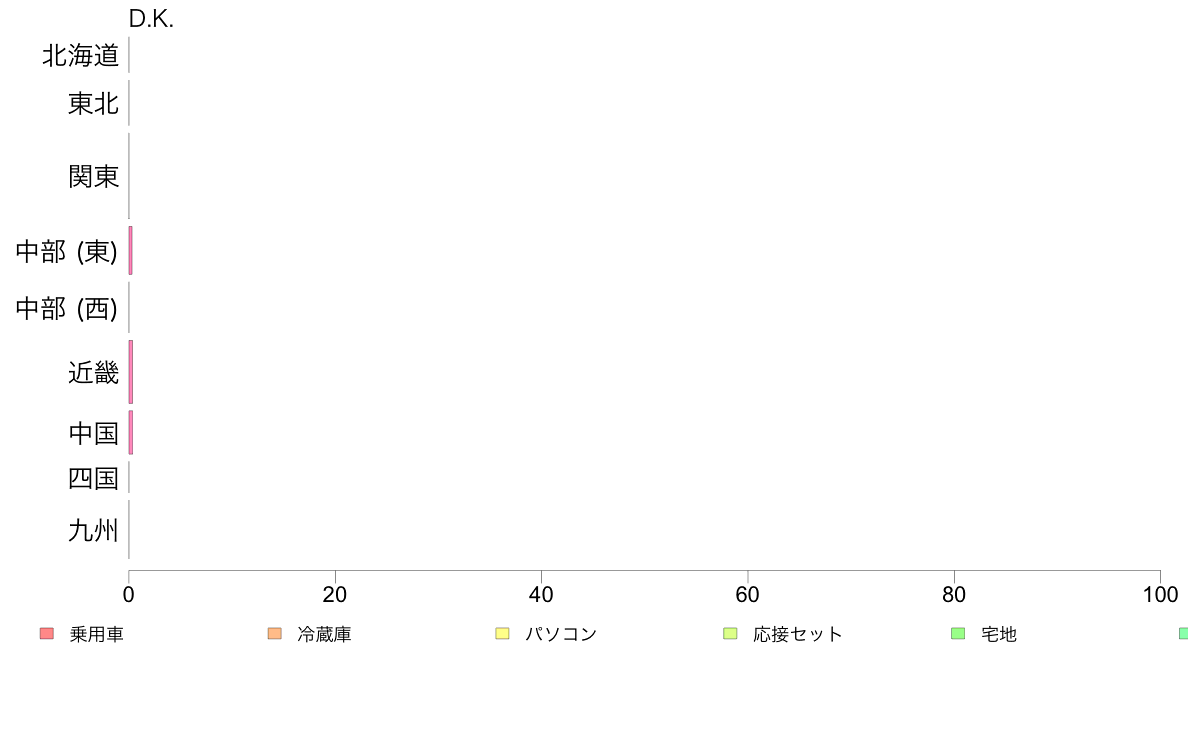Click the 四国 row label

[94, 478]
